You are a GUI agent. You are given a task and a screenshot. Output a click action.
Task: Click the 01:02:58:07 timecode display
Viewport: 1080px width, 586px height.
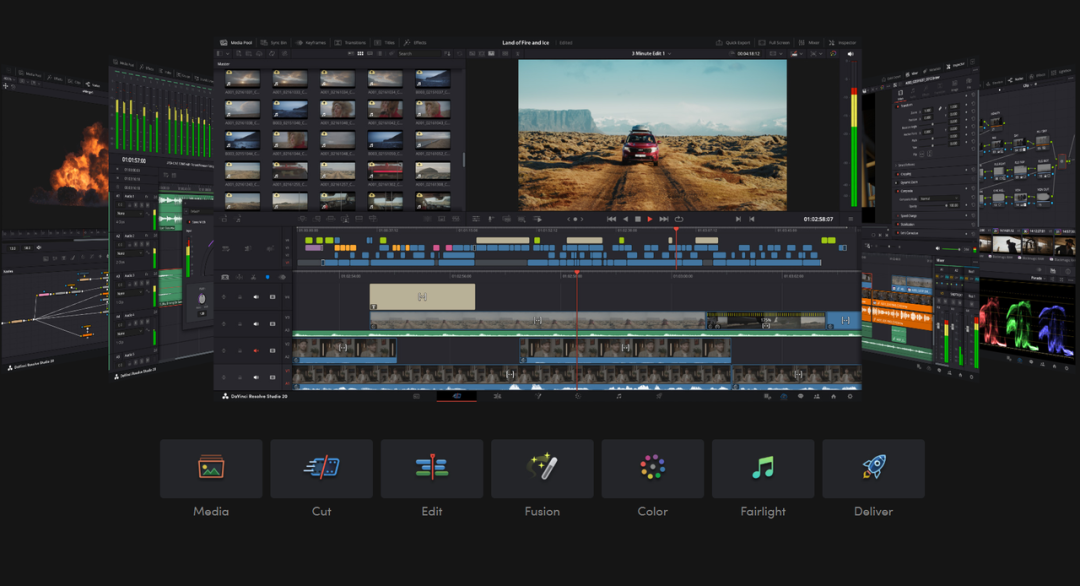click(818, 219)
